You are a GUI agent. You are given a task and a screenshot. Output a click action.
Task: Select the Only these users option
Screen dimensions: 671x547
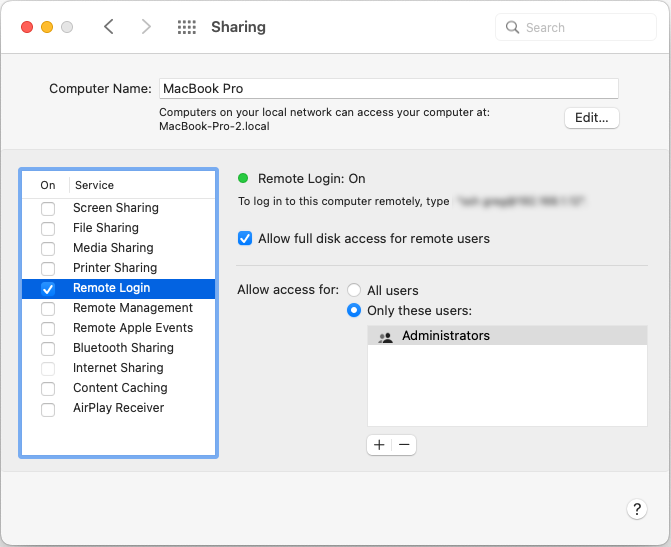click(354, 310)
